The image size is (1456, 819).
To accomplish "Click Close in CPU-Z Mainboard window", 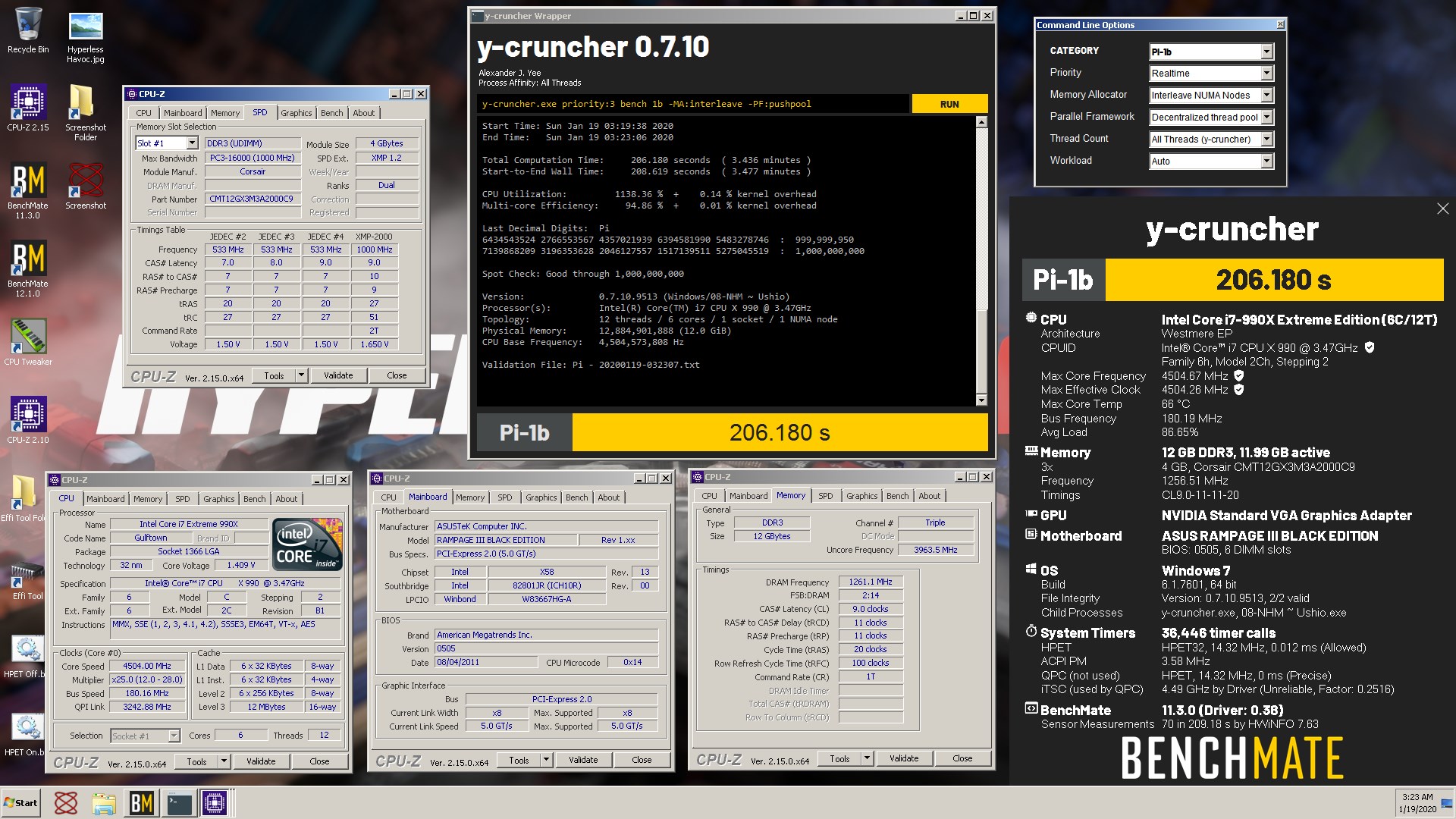I will pos(642,760).
